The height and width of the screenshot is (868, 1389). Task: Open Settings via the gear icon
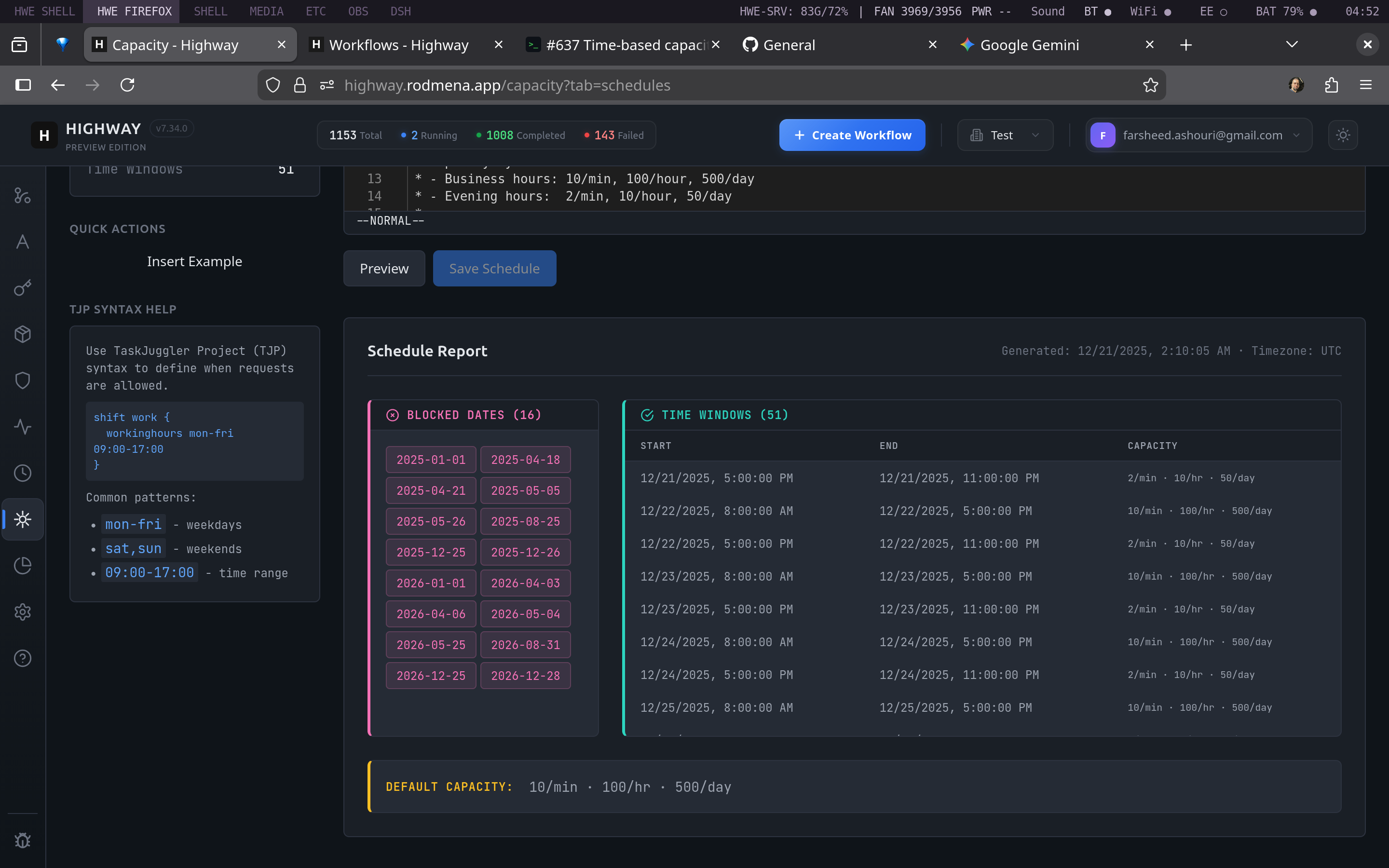pos(22,611)
